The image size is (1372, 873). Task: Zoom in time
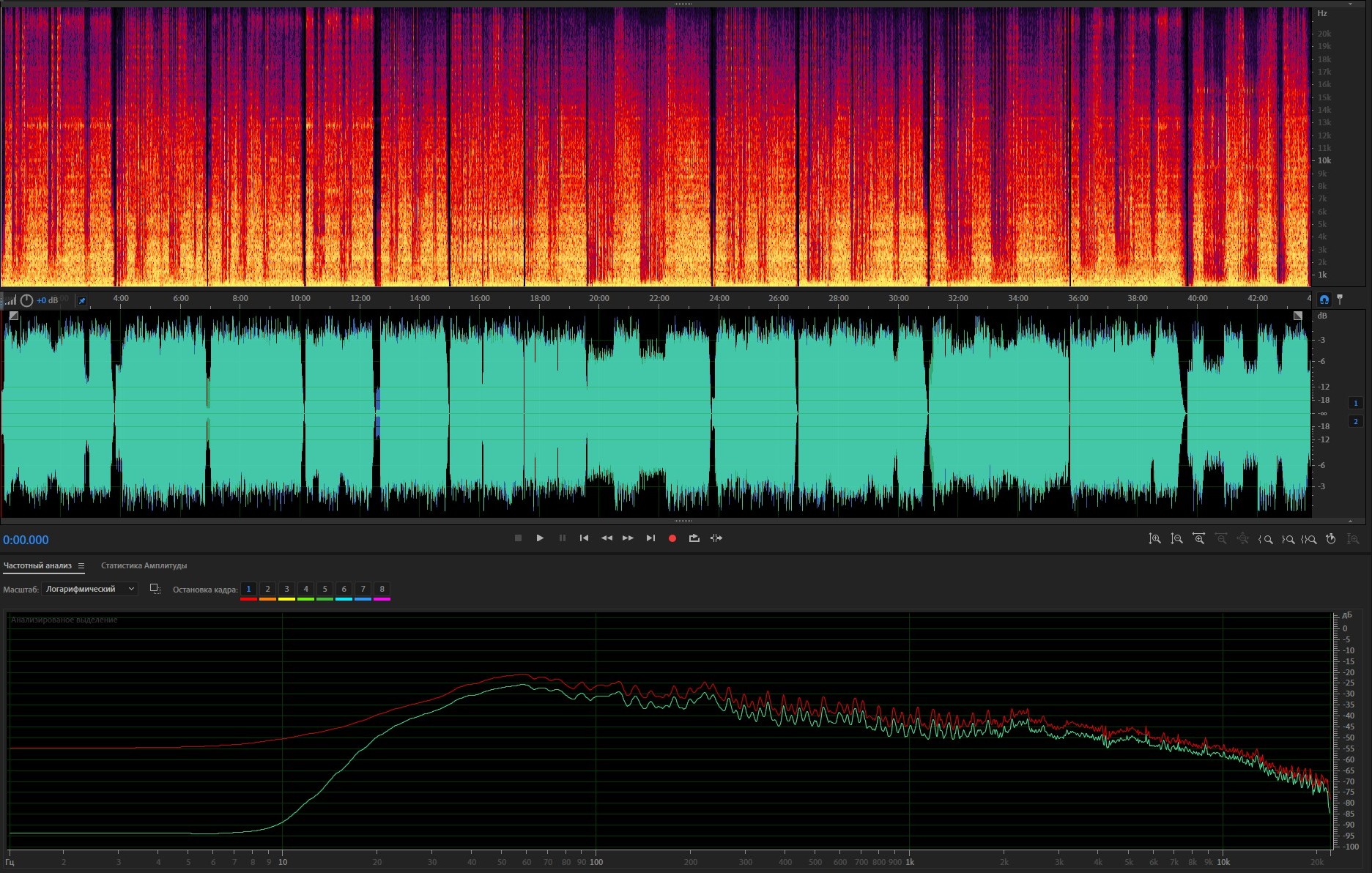1198,539
